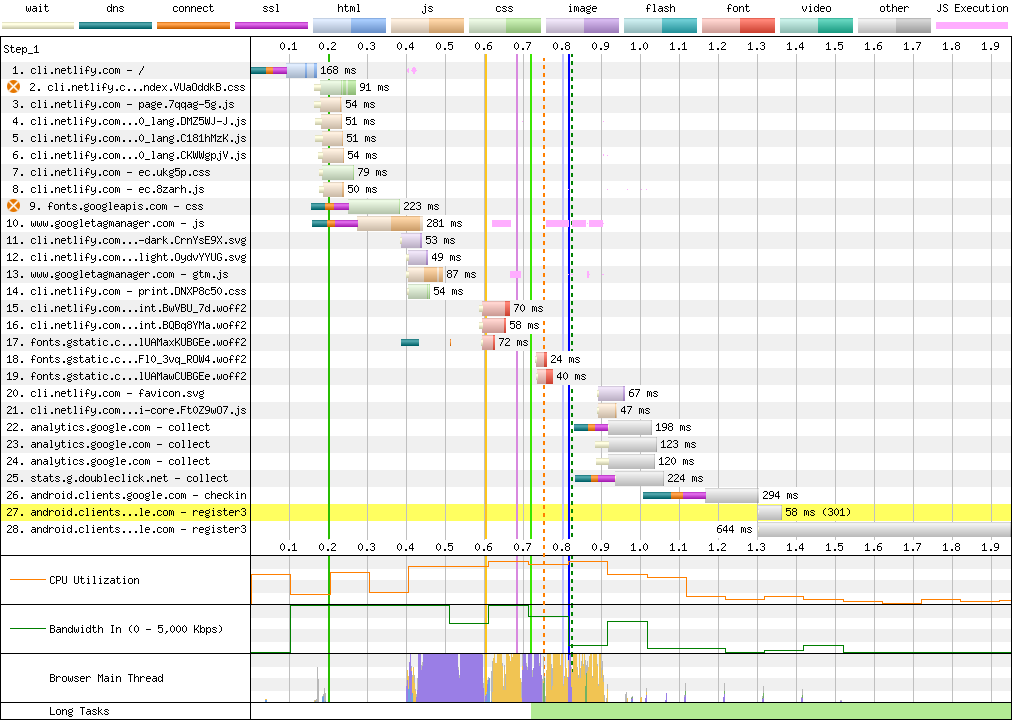Image resolution: width=1012 pixels, height=720 pixels.
Task: Select request 19 lUAMawCUBGEe.woff2
Action: point(126,376)
